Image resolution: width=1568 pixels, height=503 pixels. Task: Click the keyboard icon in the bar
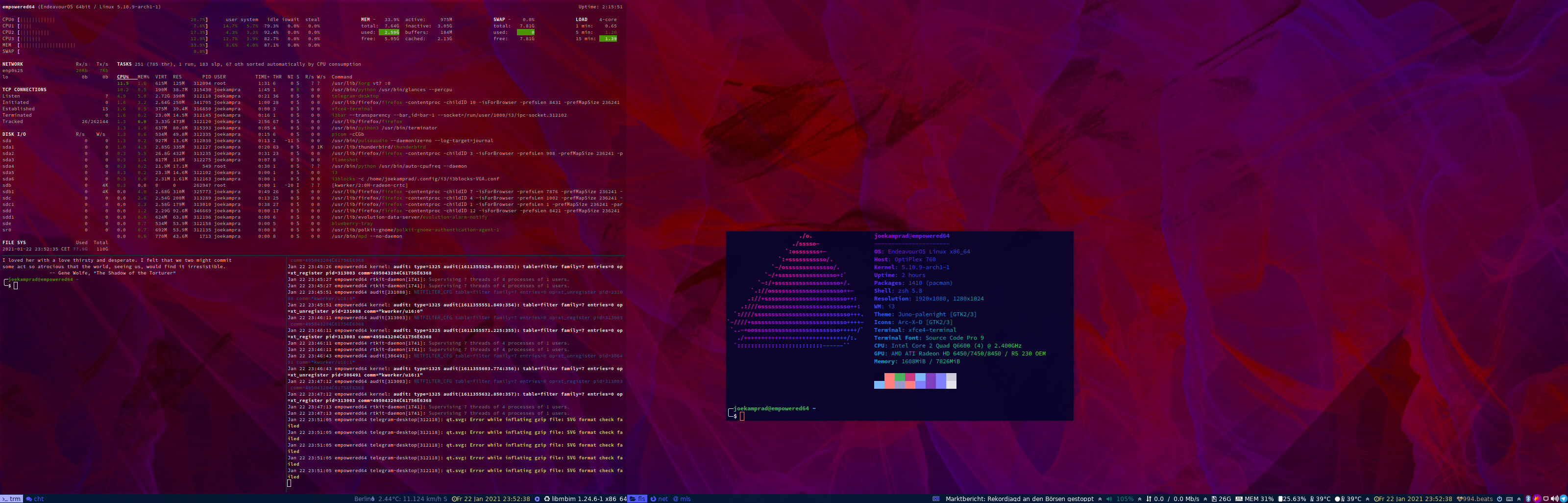1510,499
